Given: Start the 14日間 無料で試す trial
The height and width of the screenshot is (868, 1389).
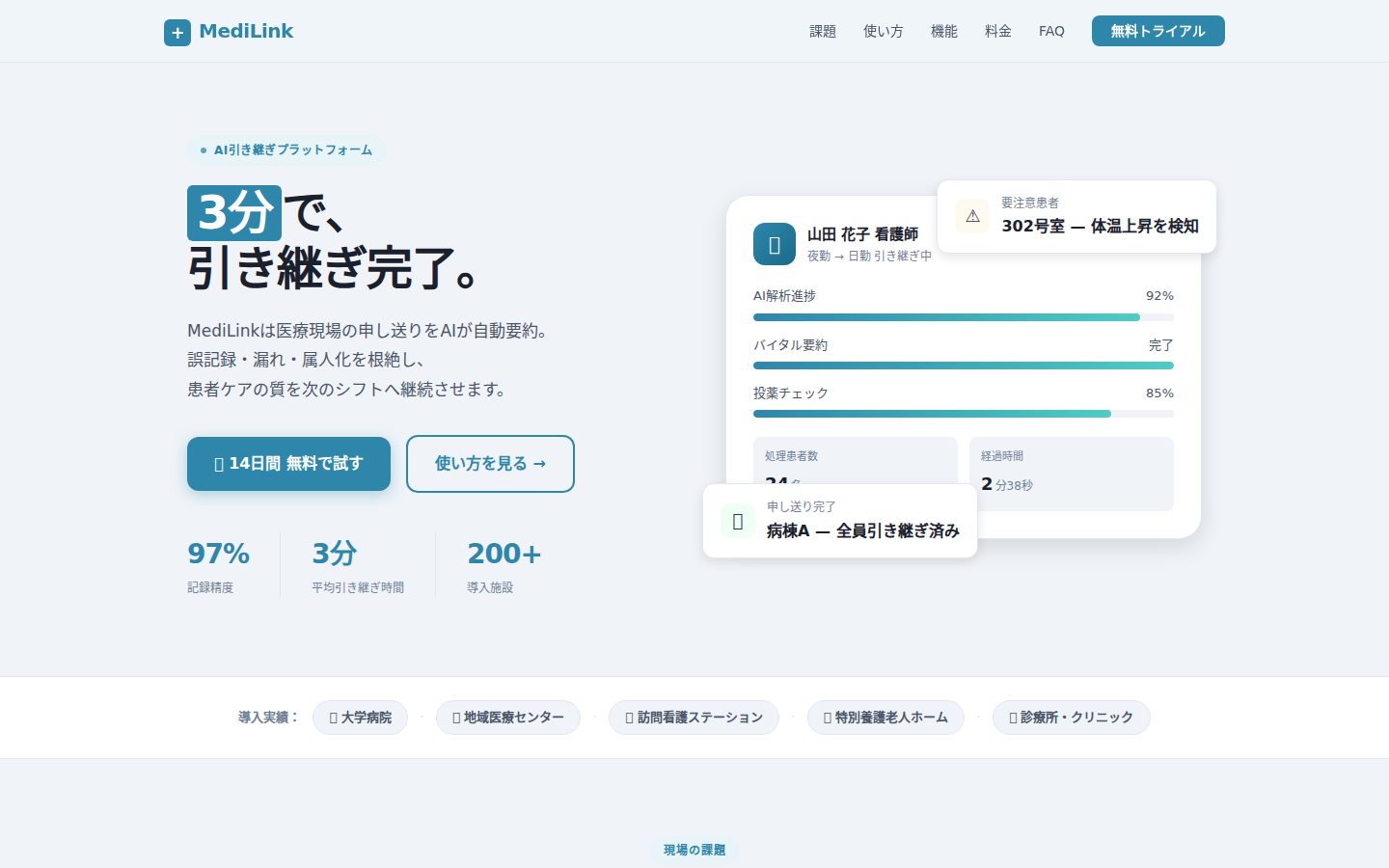Looking at the screenshot, I should click(x=288, y=464).
